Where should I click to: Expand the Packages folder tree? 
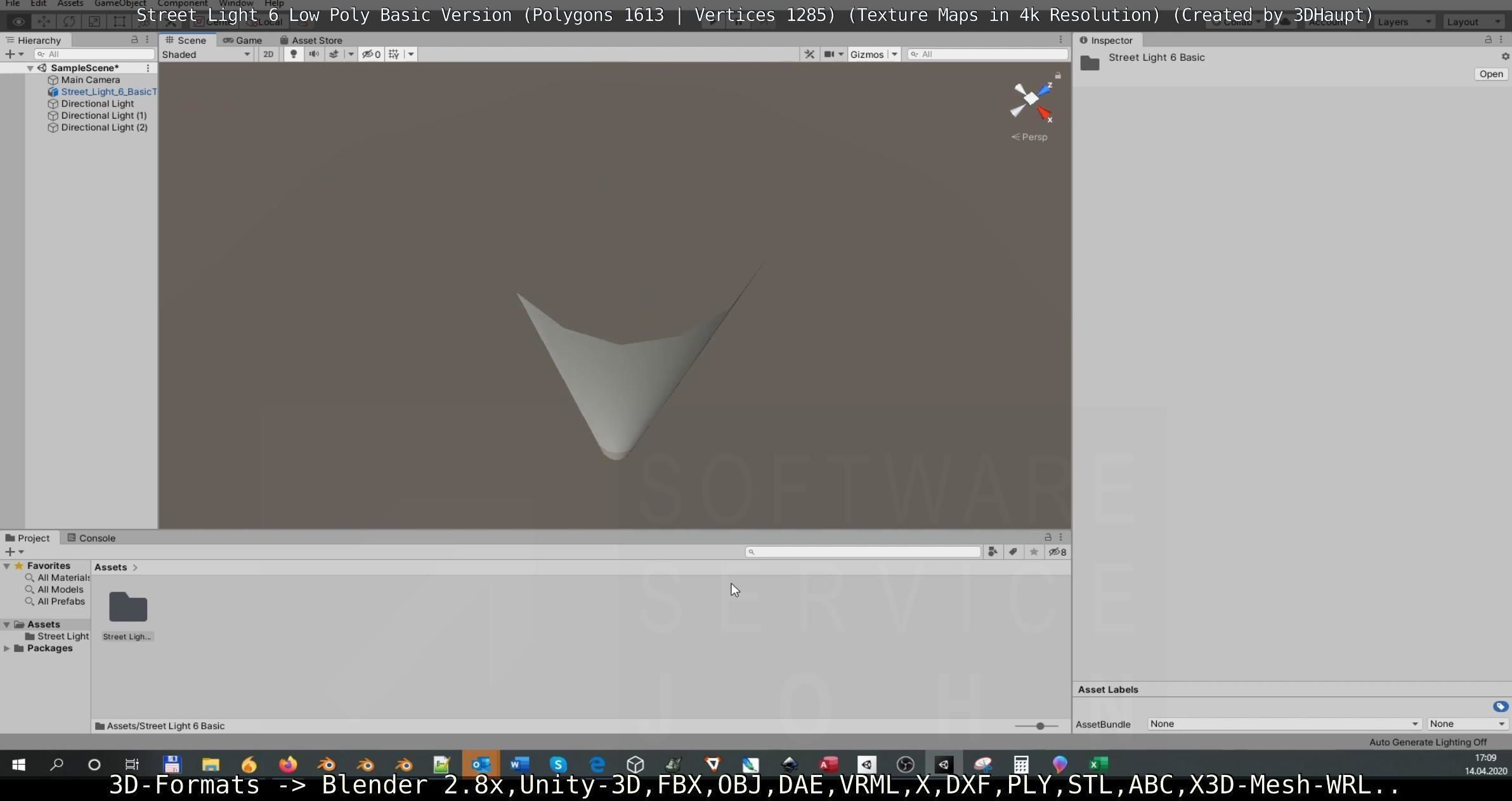pyautogui.click(x=6, y=648)
